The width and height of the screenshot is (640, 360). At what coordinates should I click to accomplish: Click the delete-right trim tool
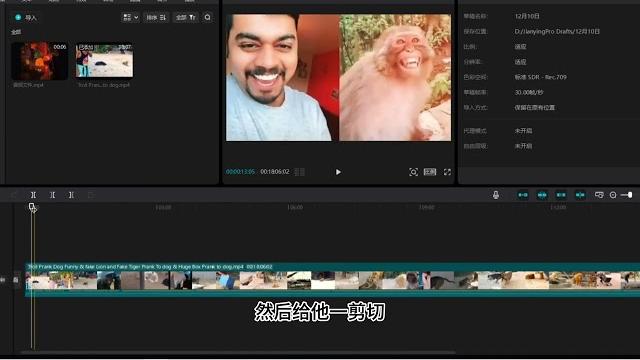tap(71, 195)
